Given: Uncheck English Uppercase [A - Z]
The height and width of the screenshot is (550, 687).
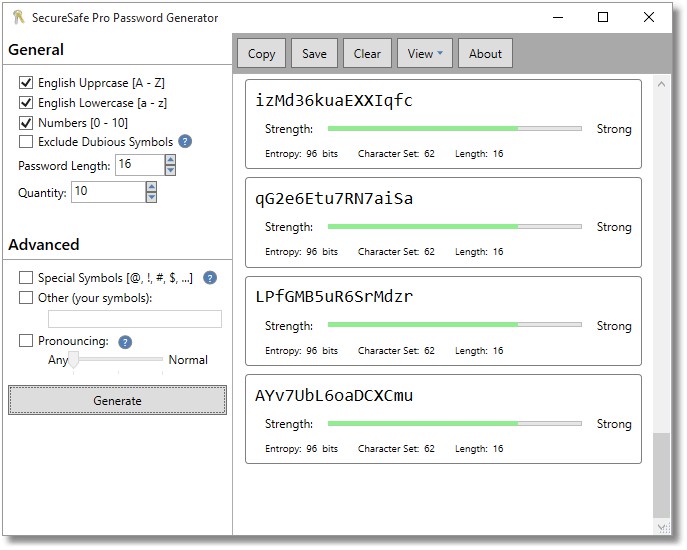Looking at the screenshot, I should [x=26, y=82].
